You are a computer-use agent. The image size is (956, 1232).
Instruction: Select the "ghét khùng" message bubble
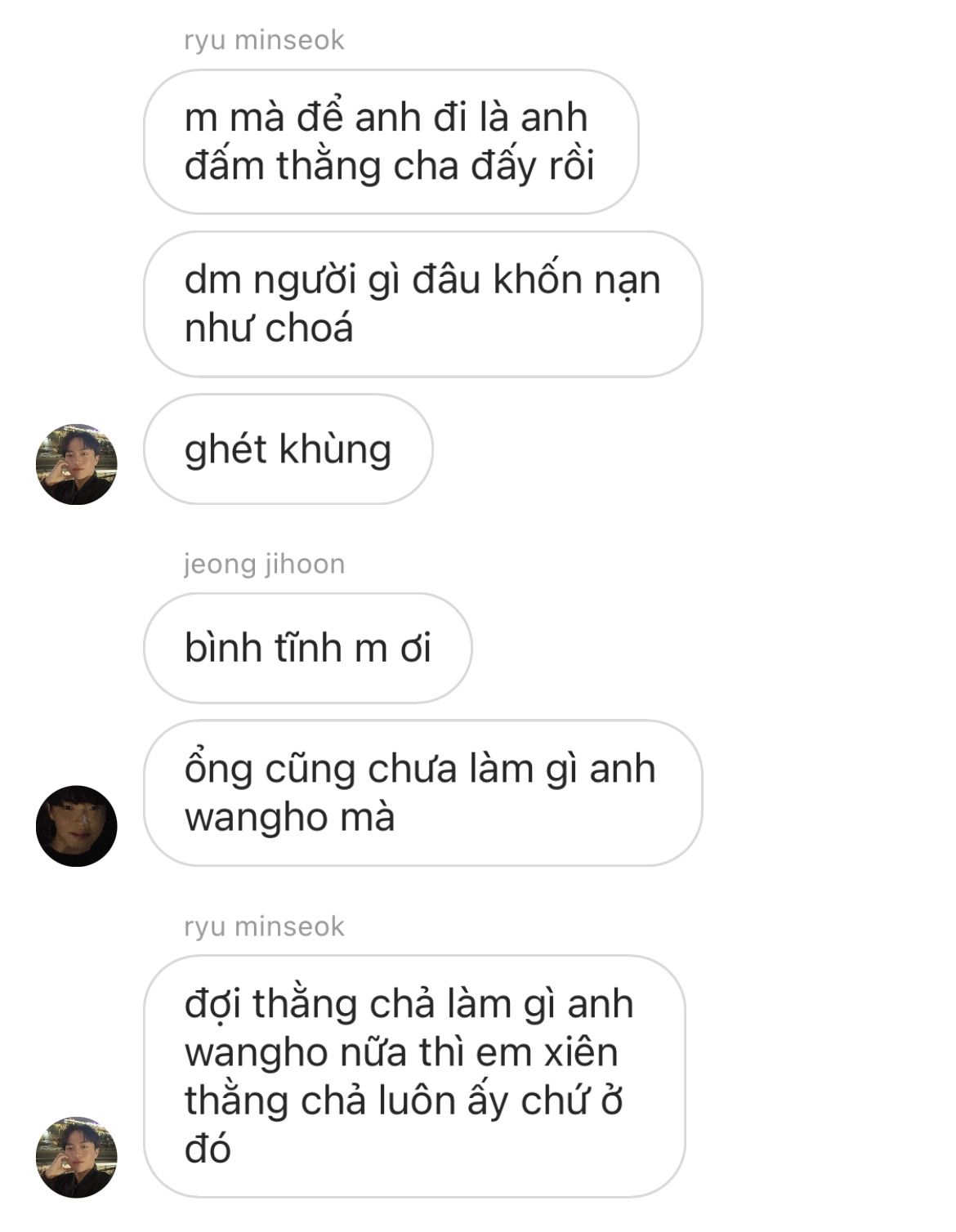288,449
